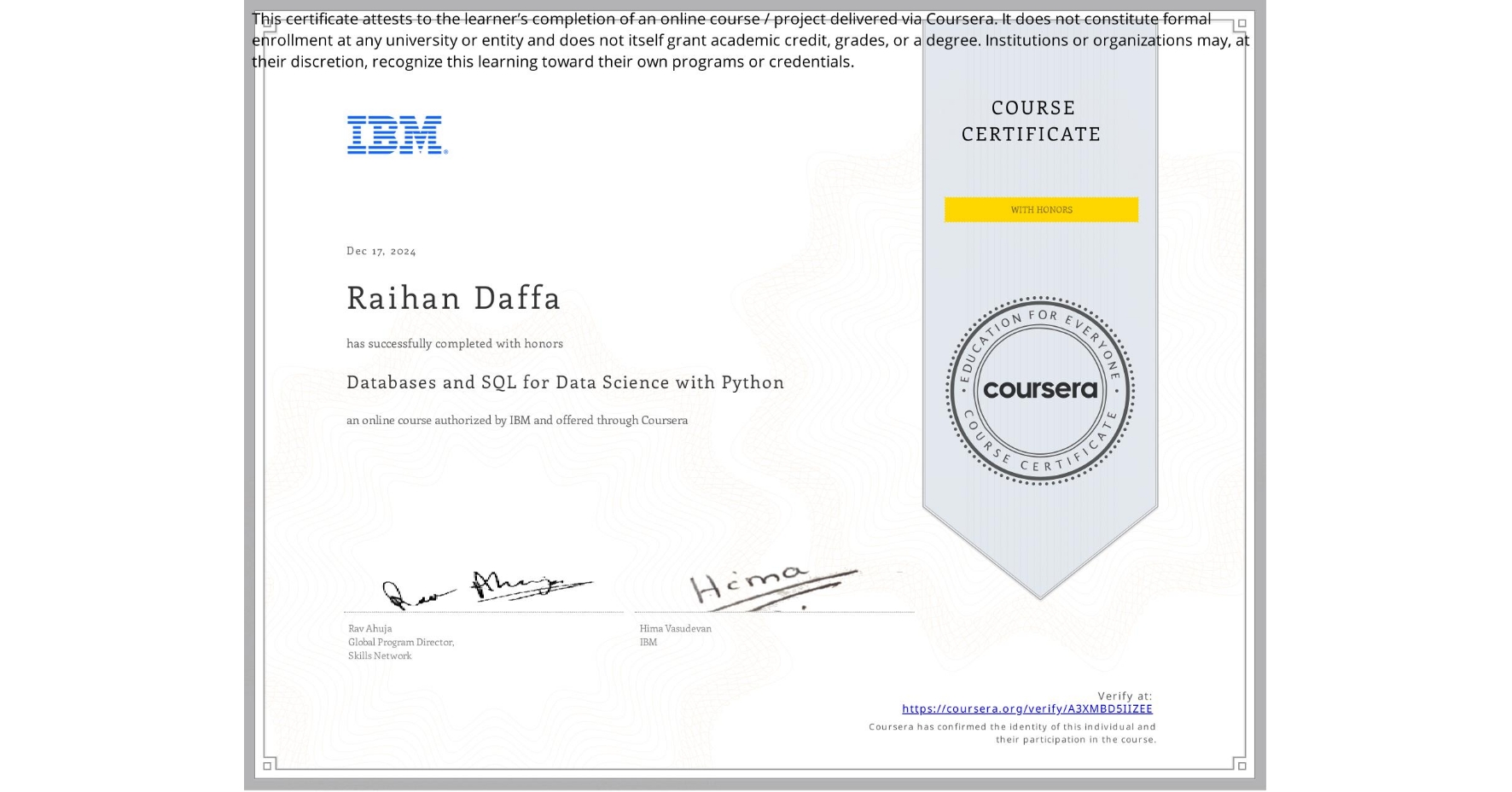Click the 'Verify at:' label
This screenshot has height=792, width=1512.
[x=1125, y=696]
